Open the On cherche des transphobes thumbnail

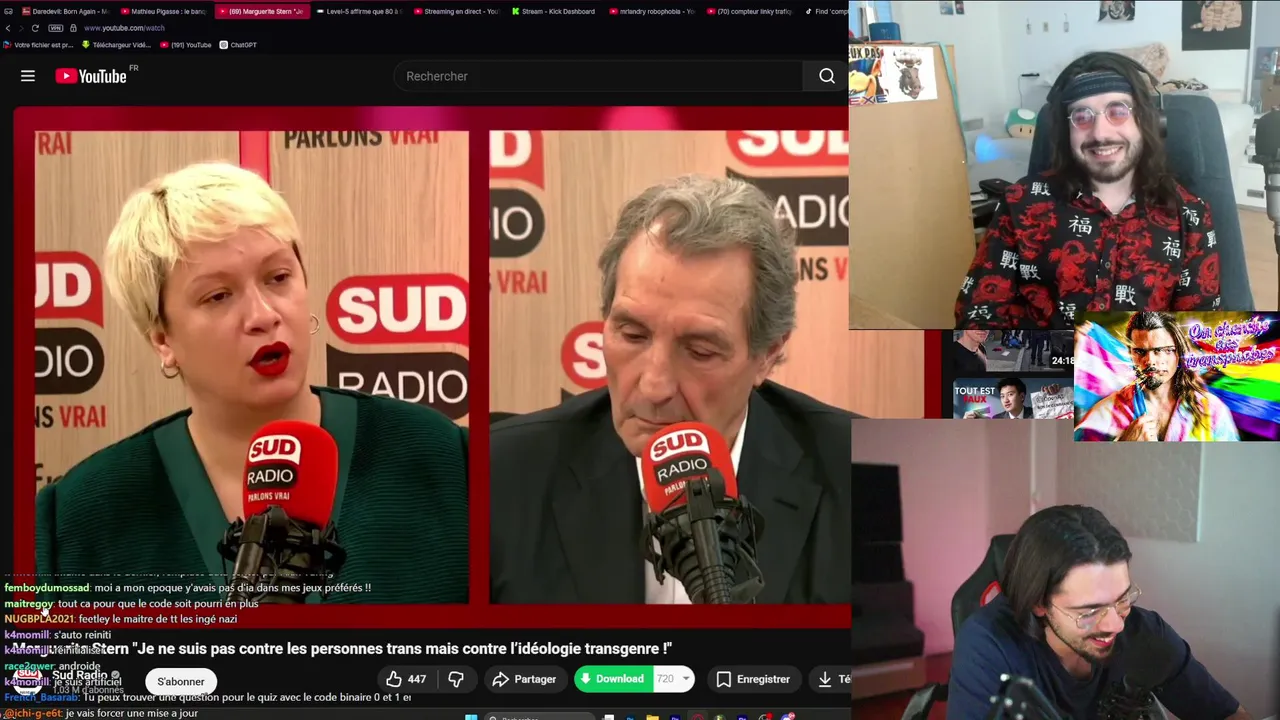click(x=1177, y=376)
